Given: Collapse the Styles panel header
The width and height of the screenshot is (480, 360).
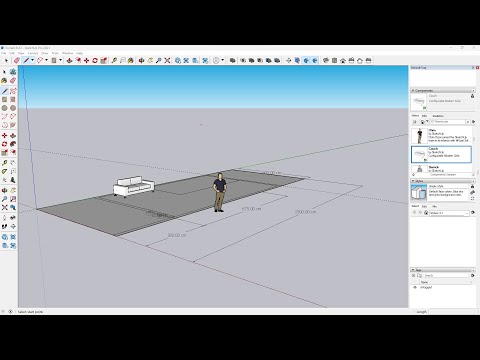Looking at the screenshot, I should tap(443, 181).
